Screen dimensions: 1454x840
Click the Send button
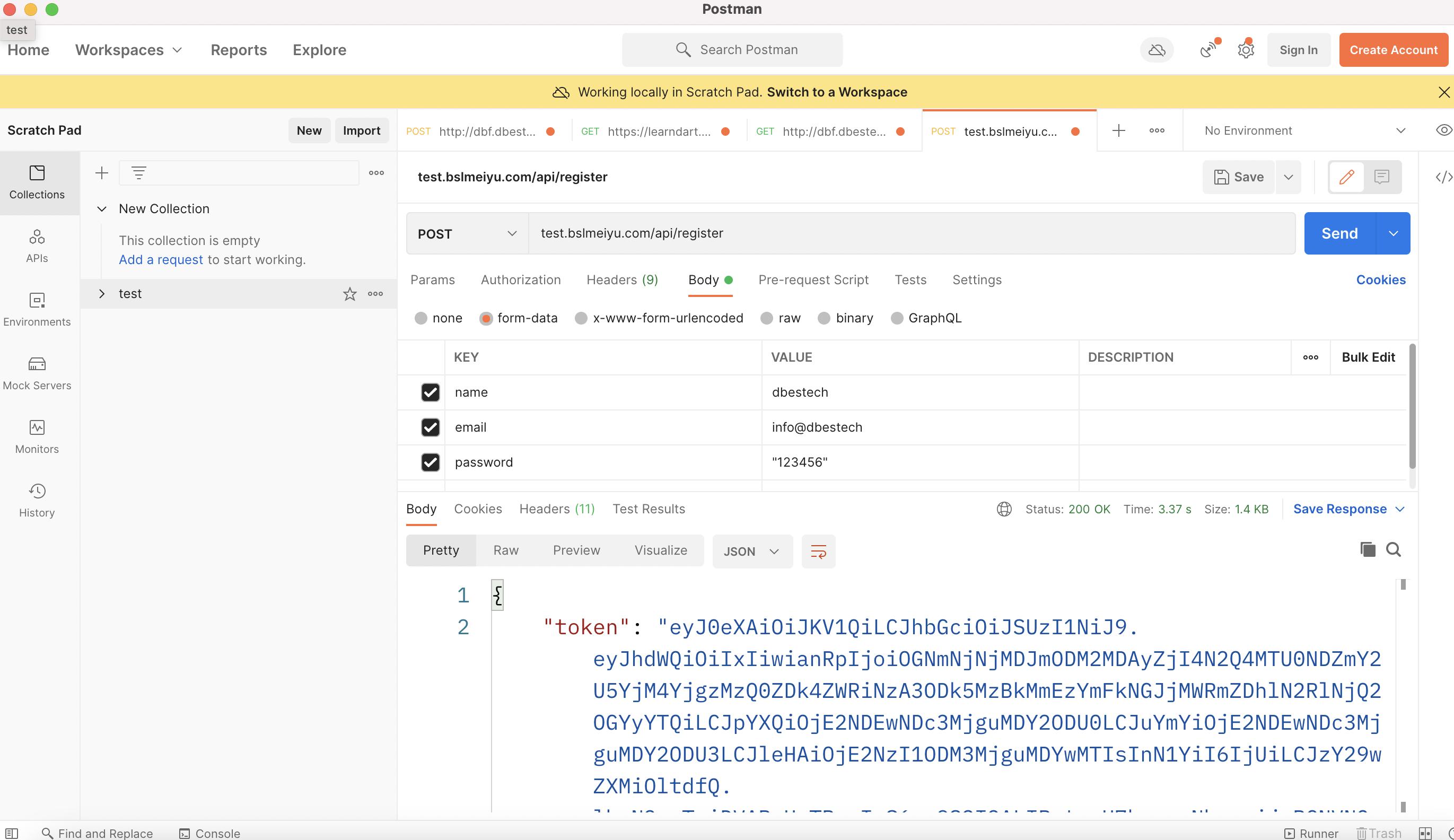tap(1340, 233)
